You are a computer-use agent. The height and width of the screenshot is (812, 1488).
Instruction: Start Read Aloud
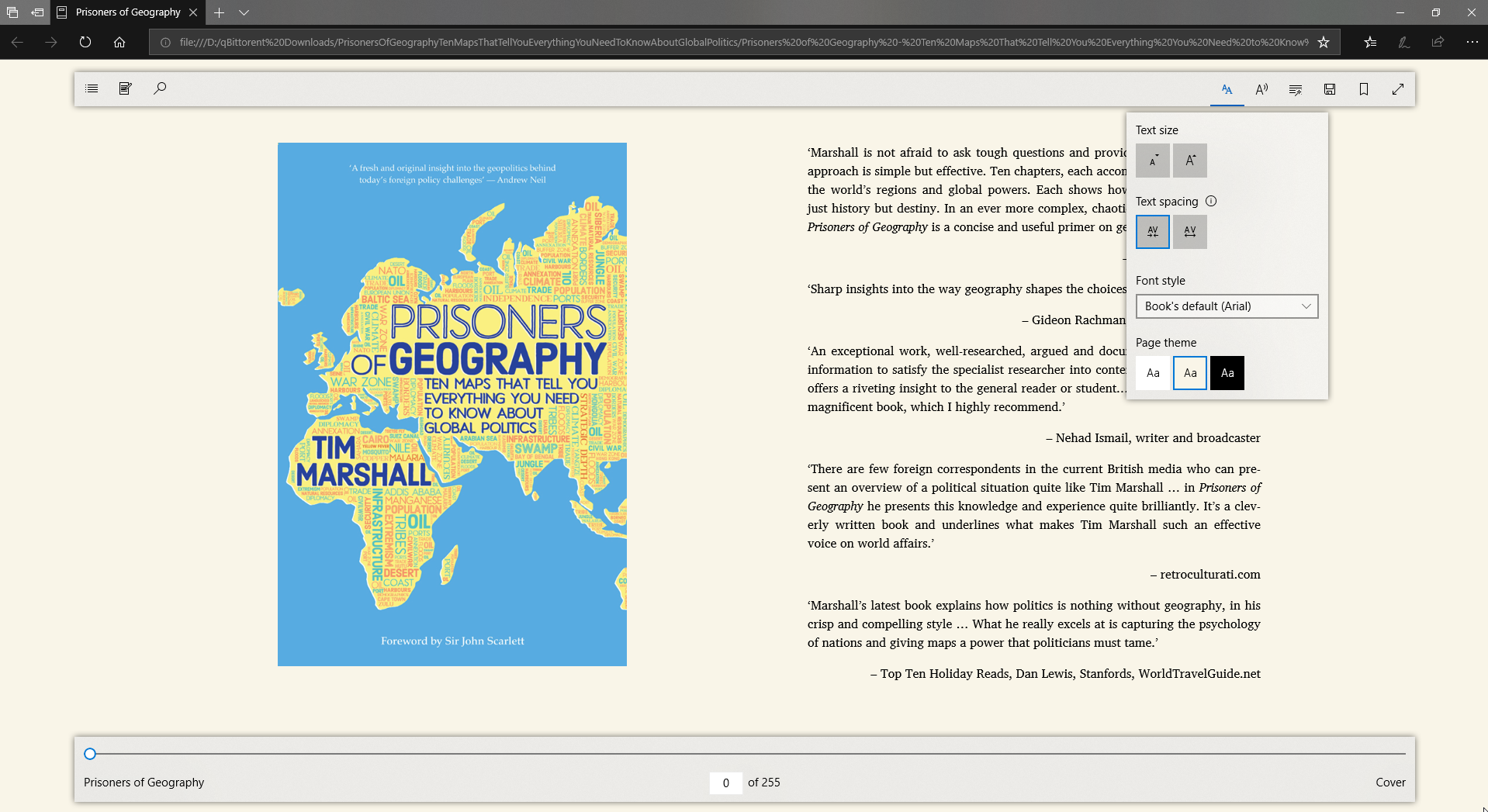(x=1261, y=89)
